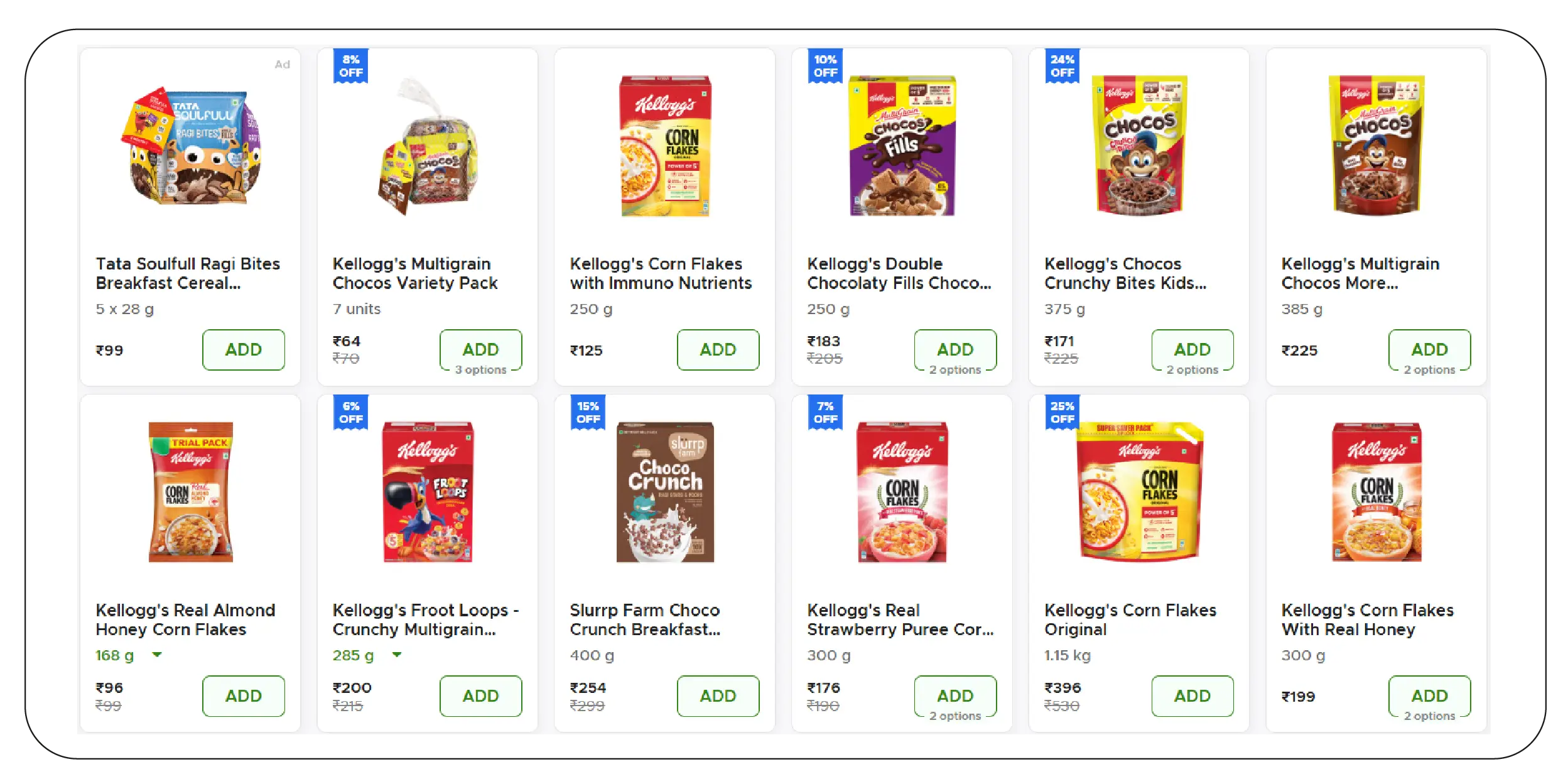Add Slurrp Farm Choco Crunch to cart
This screenshot has width=1568, height=779.
point(718,696)
